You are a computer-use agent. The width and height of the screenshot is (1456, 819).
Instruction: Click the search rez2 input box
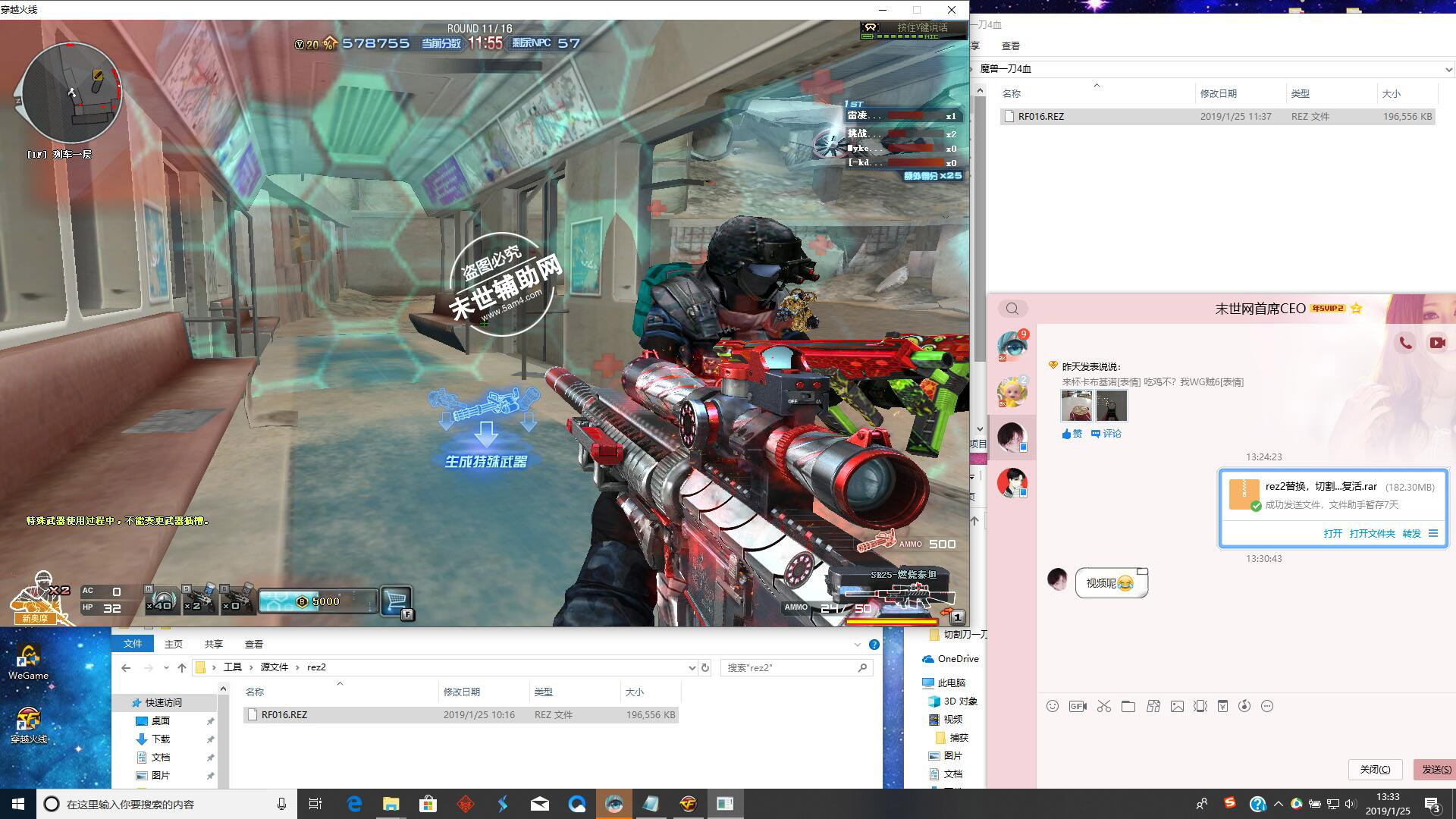click(x=796, y=667)
